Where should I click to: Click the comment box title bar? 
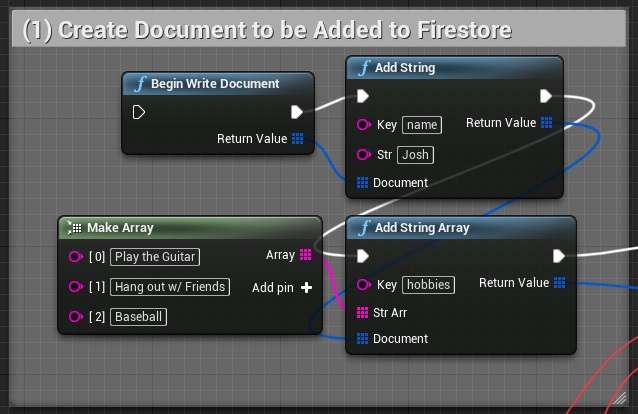point(319,28)
